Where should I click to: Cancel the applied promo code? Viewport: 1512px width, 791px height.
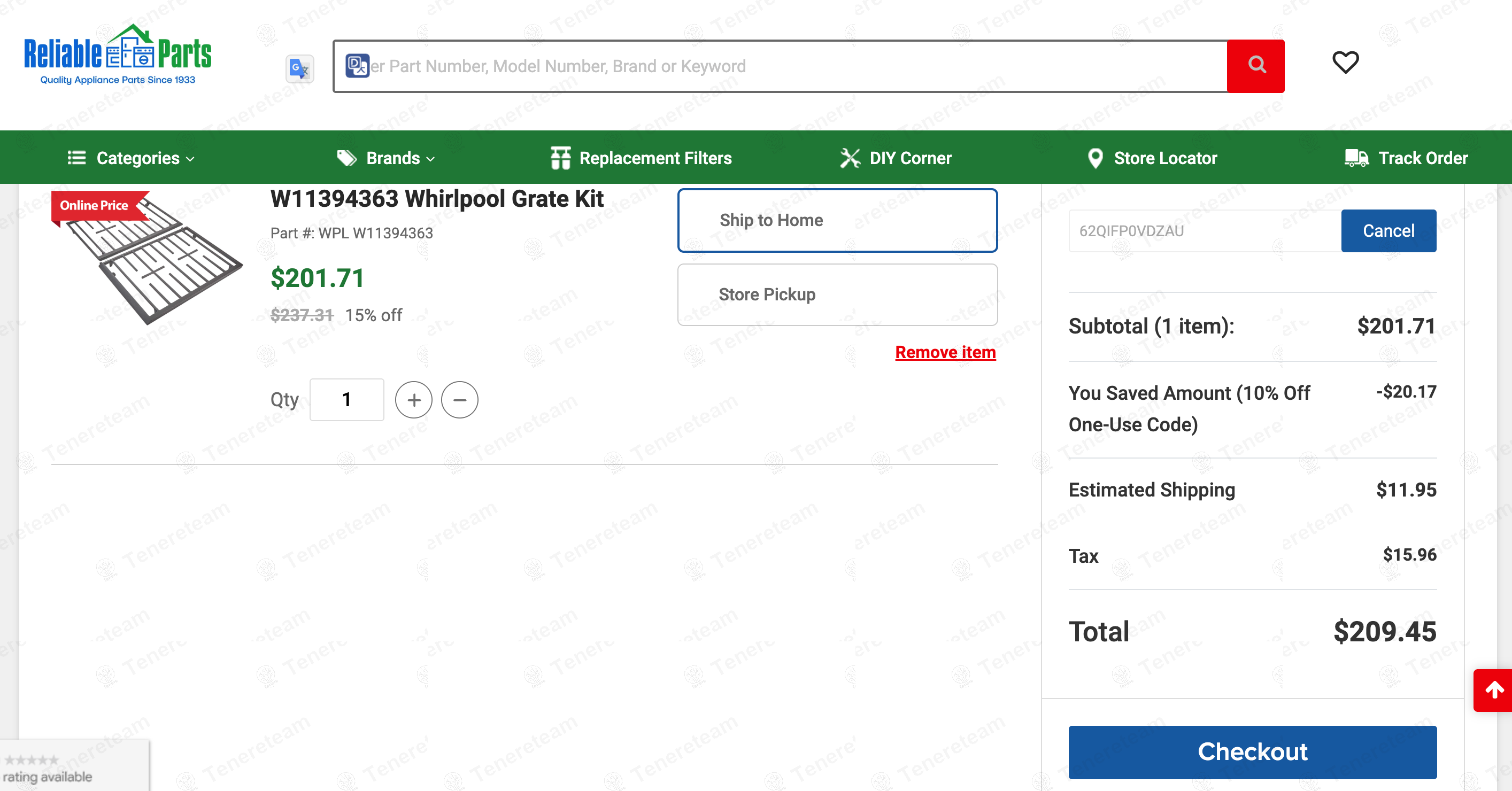click(x=1388, y=230)
